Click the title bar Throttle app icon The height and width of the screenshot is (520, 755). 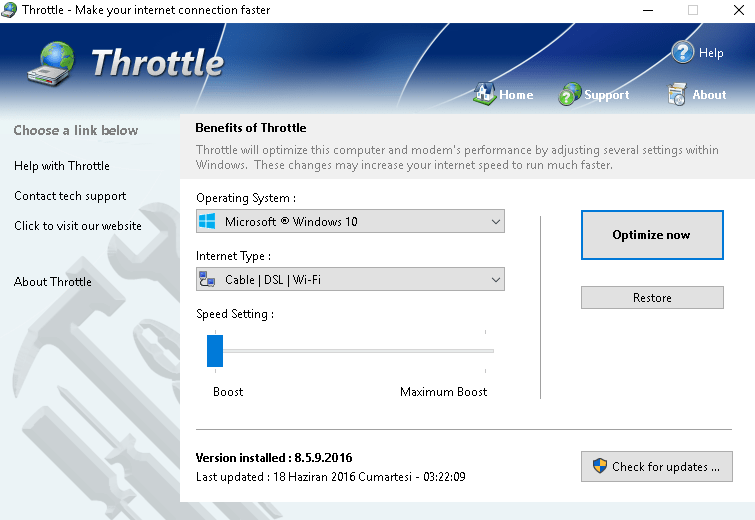[9, 10]
